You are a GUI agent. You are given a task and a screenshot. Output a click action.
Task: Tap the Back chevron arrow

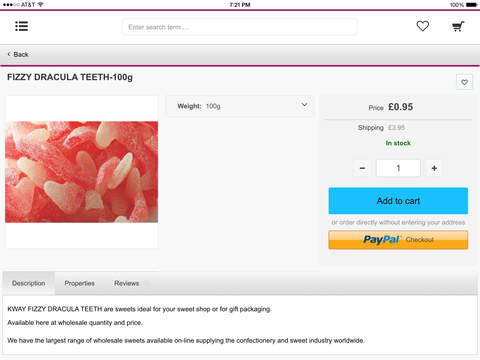(x=9, y=54)
